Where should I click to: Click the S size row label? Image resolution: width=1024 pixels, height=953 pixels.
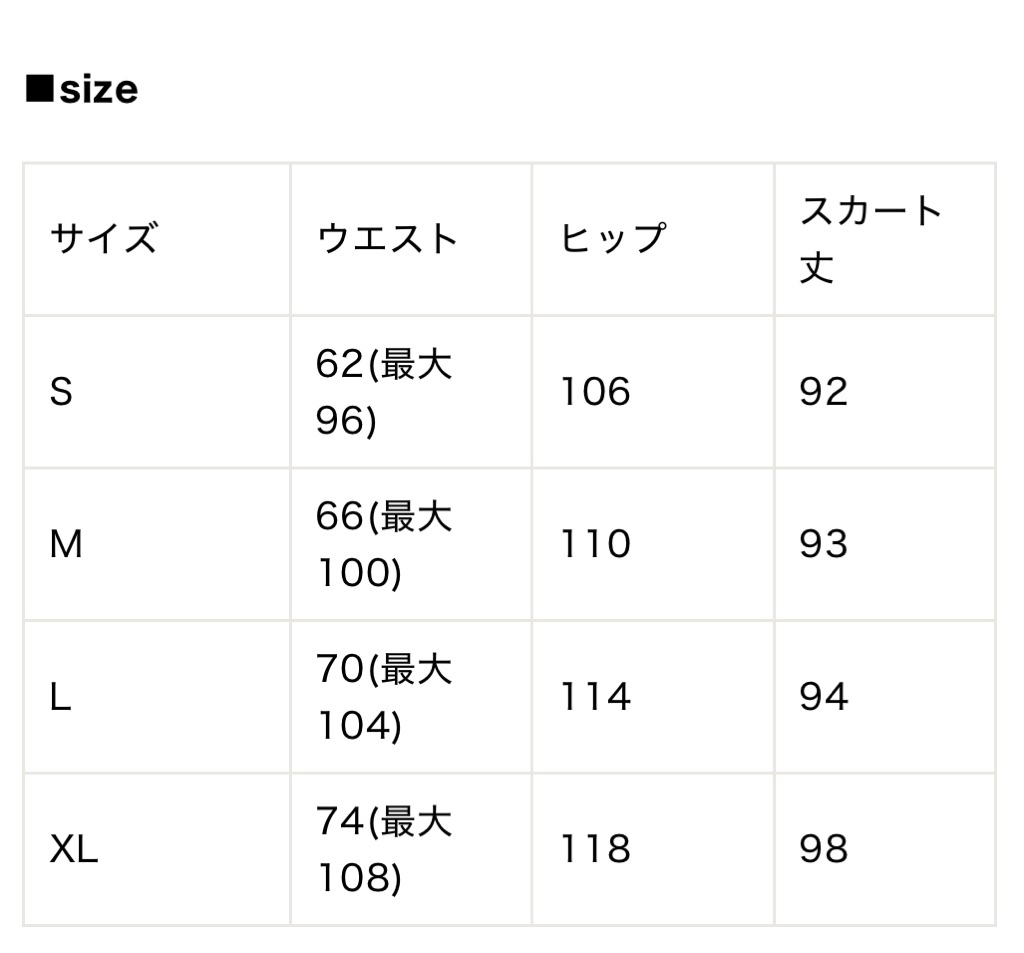[62, 391]
